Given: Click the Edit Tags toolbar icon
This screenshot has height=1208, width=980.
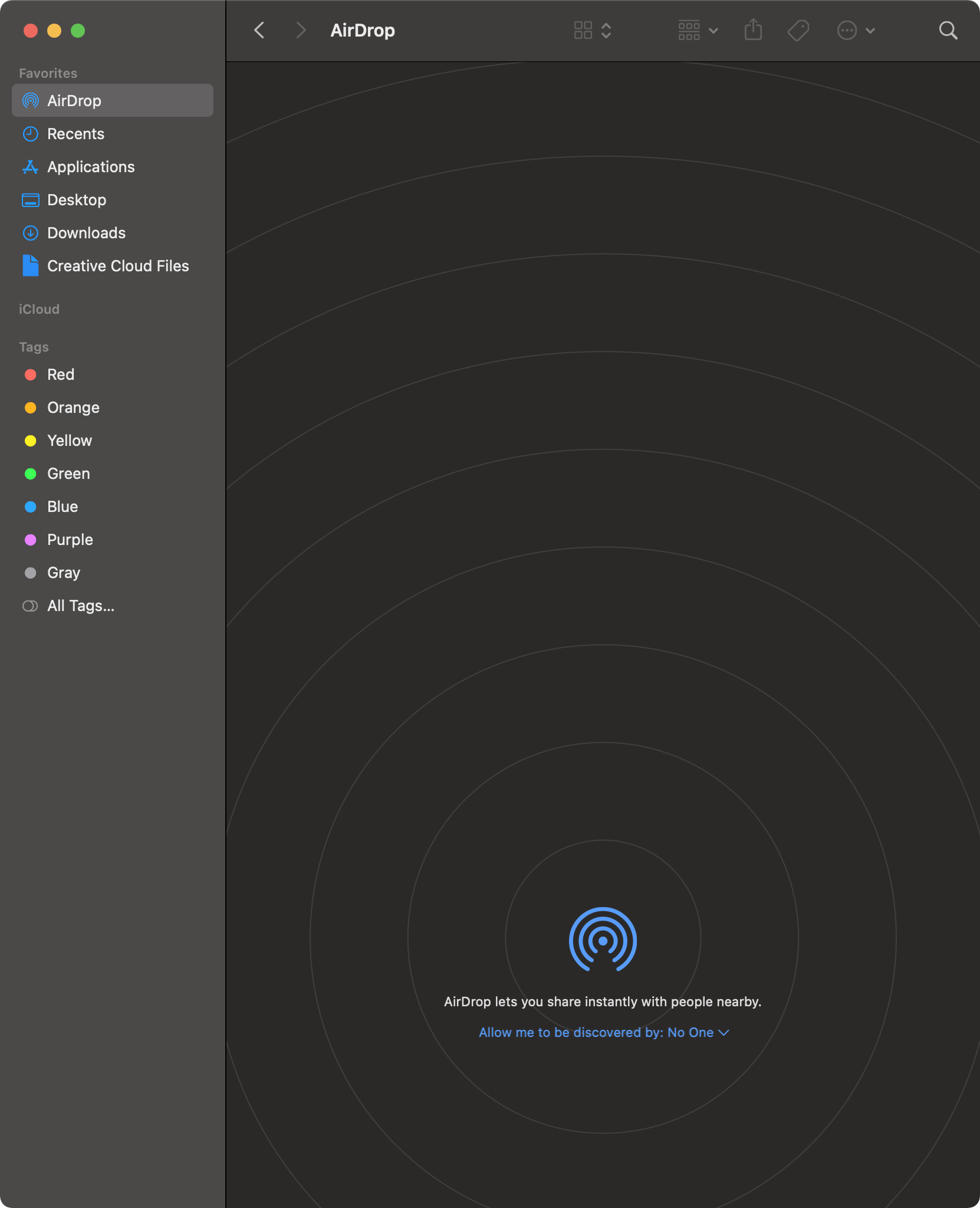Looking at the screenshot, I should 798,30.
